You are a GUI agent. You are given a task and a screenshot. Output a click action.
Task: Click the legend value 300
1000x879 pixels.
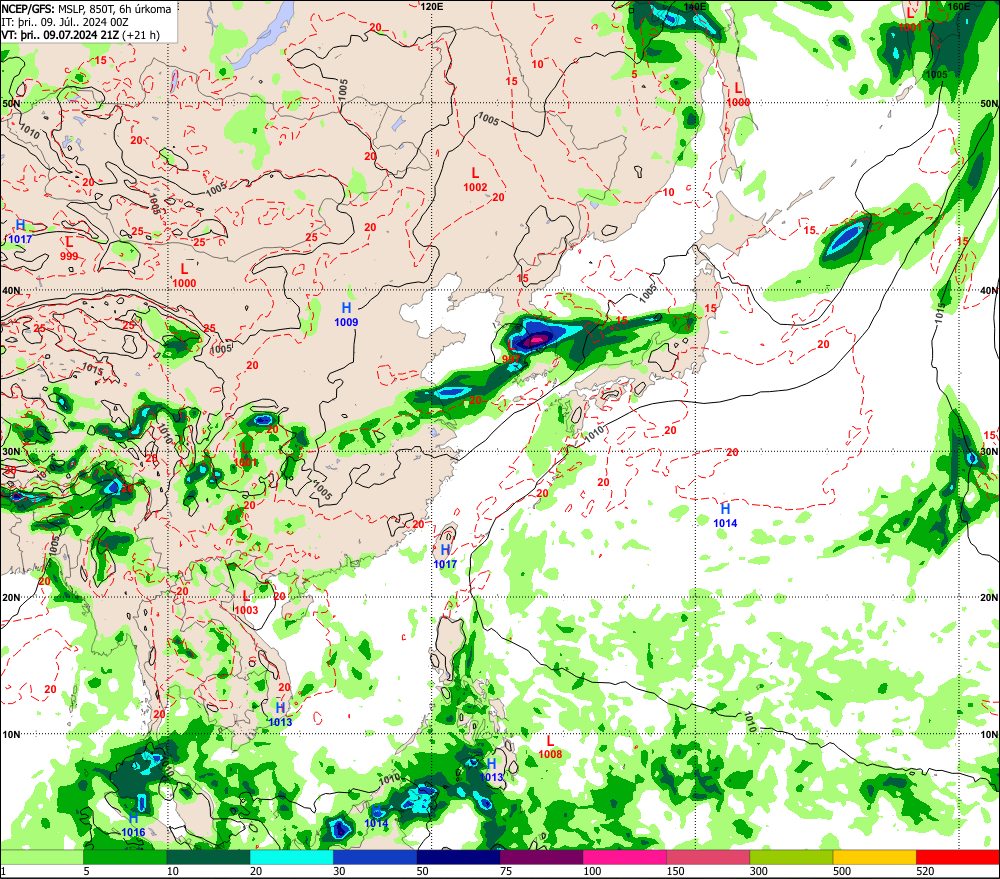[758, 871]
